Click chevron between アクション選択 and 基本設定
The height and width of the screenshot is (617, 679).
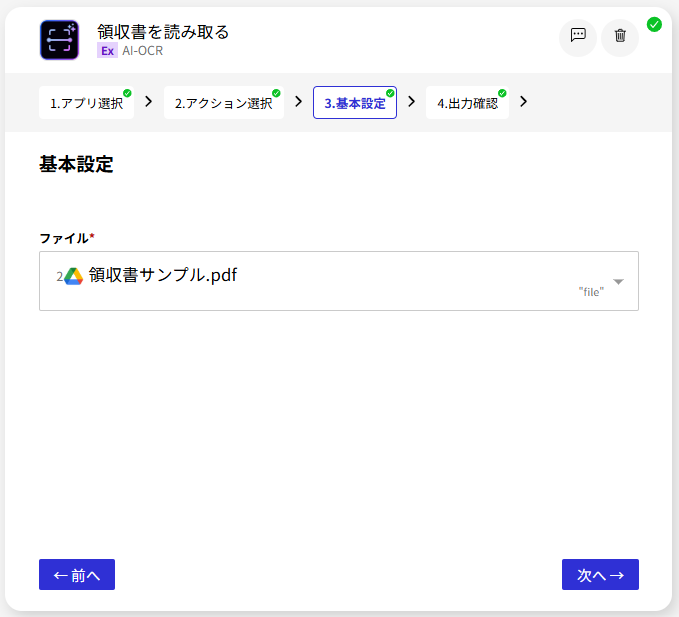298,102
